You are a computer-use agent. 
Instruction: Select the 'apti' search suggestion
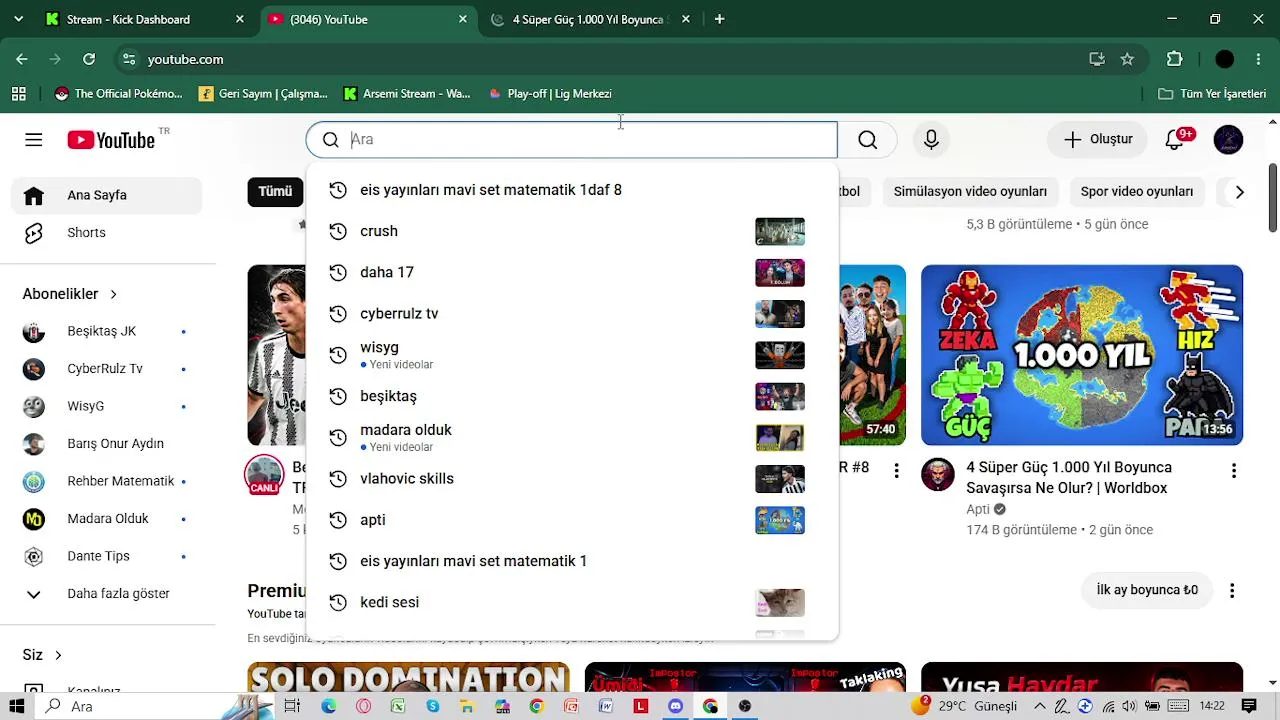tap(572, 520)
